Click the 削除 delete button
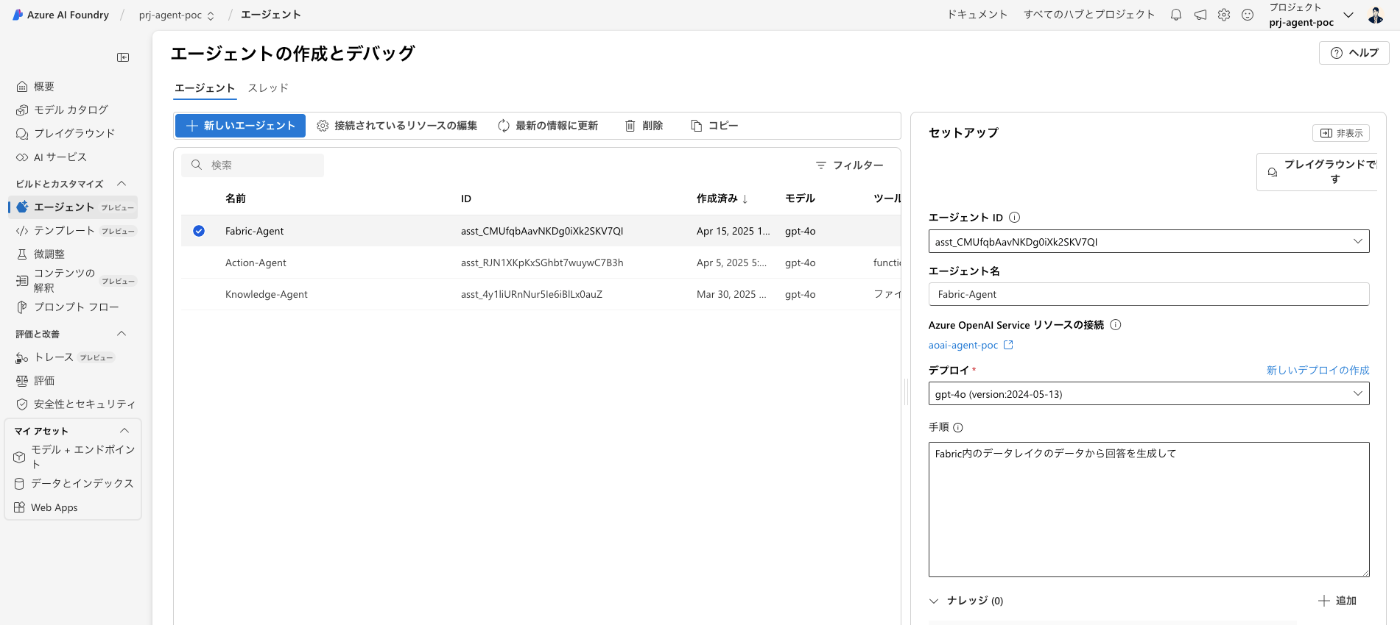The image size is (1400, 625). [x=644, y=126]
